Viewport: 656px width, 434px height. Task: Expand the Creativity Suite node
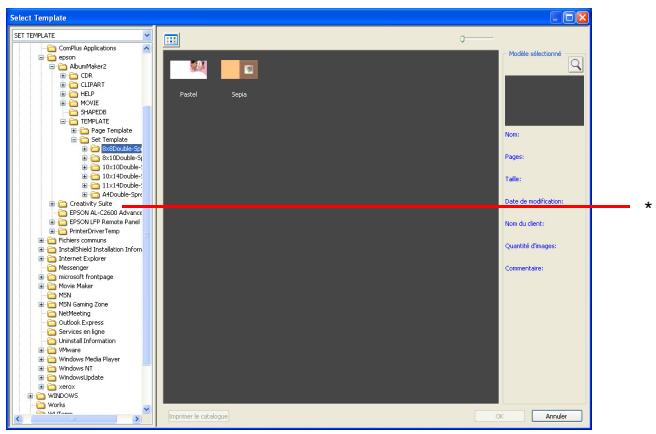[x=52, y=203]
